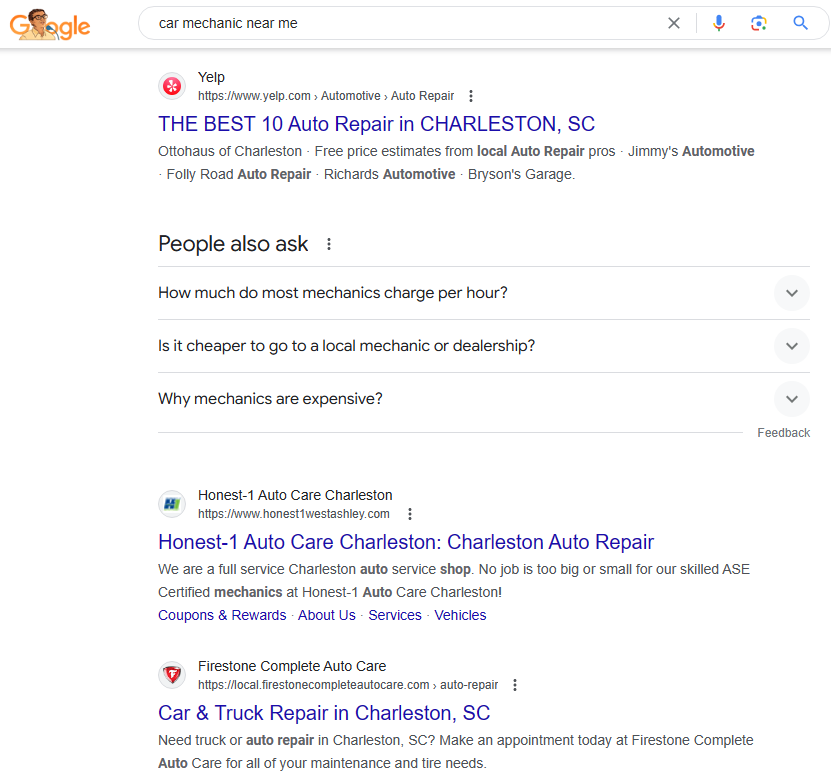Click the Google logo
The image size is (831, 774).
point(48,25)
